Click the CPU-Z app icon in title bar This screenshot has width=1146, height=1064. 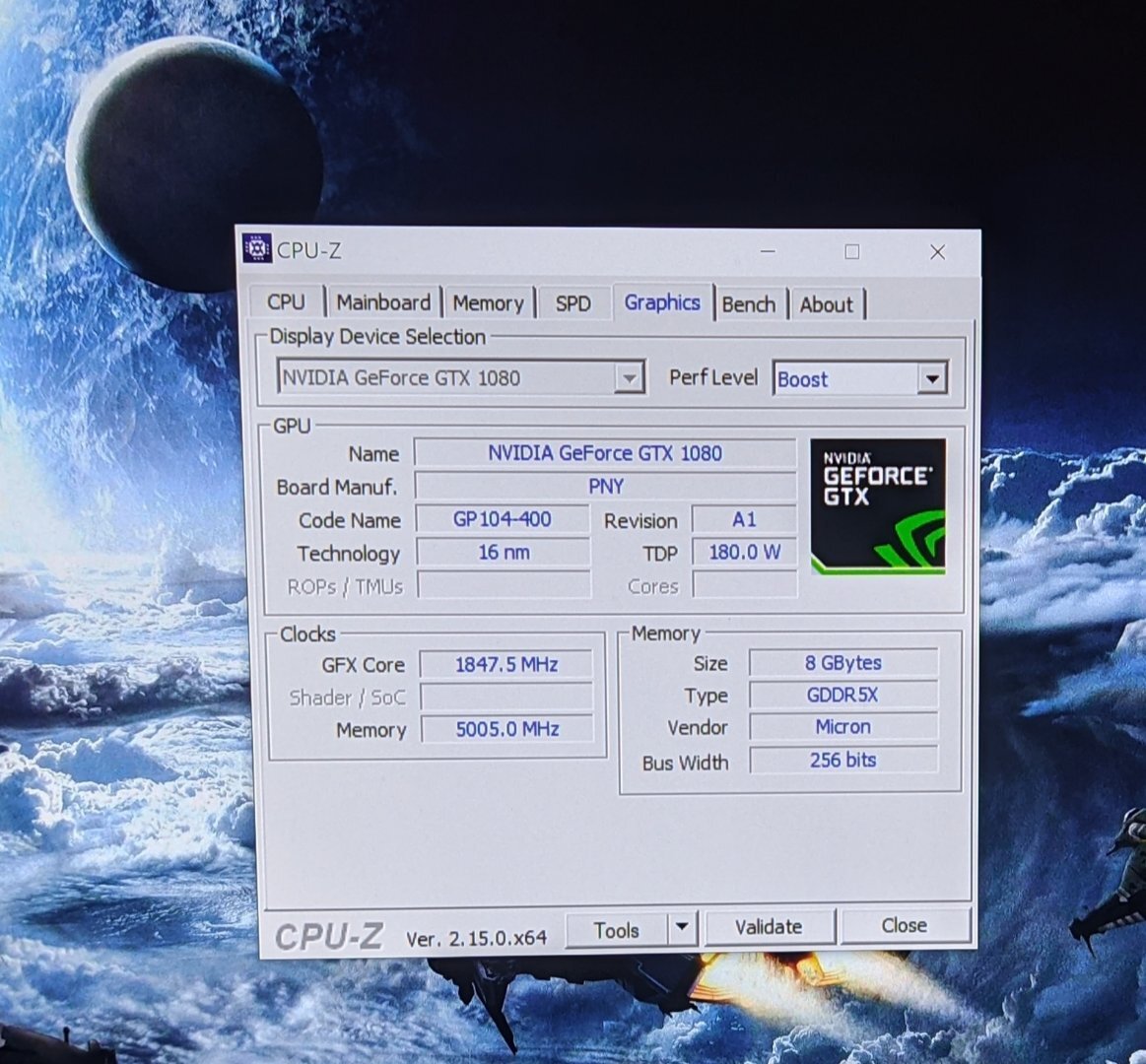click(257, 249)
